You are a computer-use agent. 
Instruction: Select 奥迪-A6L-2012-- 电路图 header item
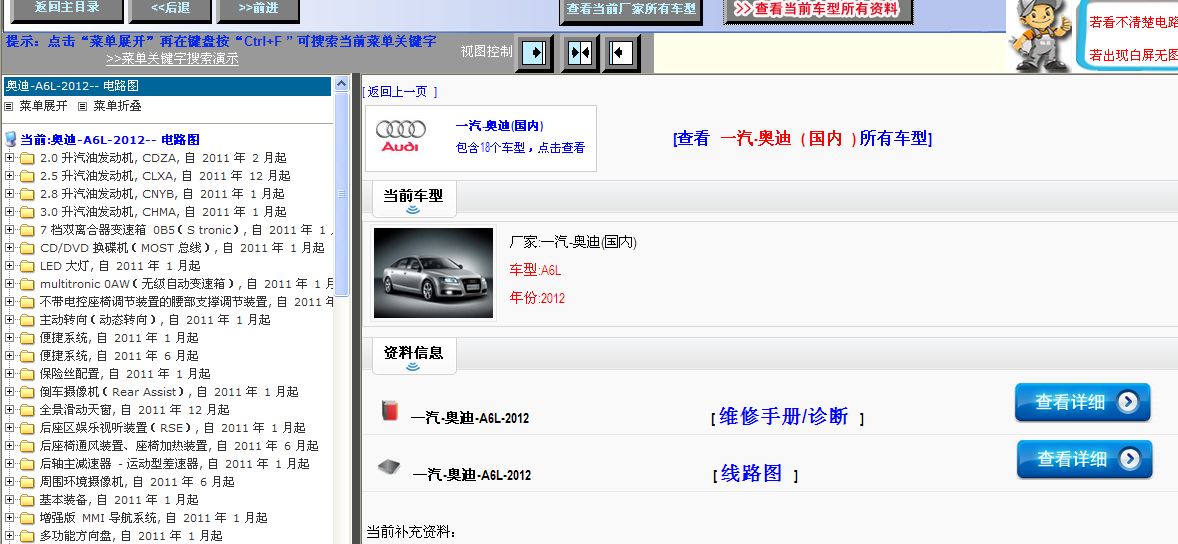click(x=167, y=86)
